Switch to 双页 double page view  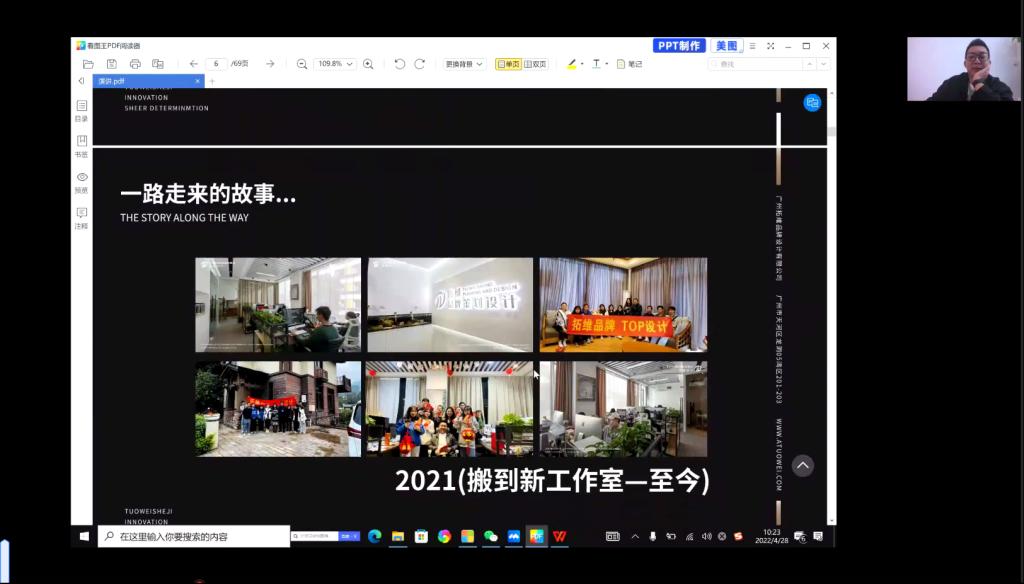[535, 64]
